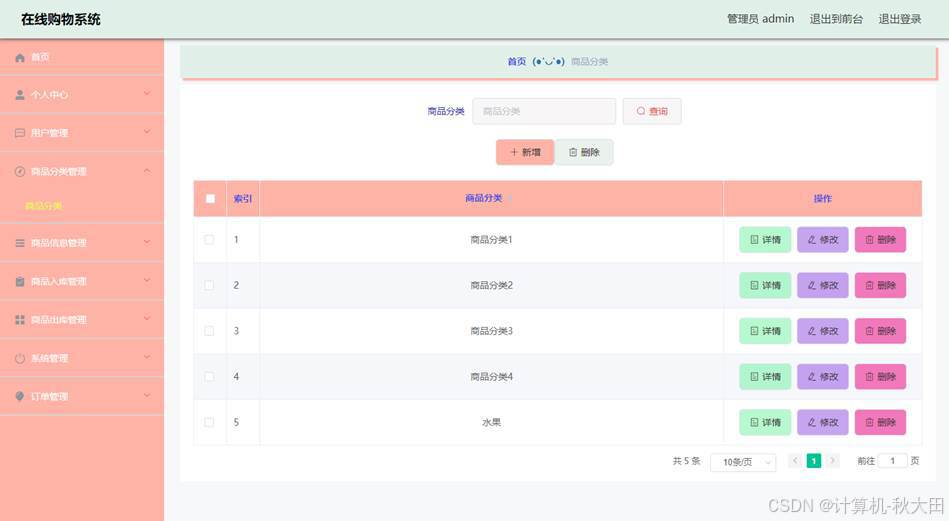Screen dimensions: 949x521
Task: Click the power icon beside 系统管理
Action: pos(20,359)
